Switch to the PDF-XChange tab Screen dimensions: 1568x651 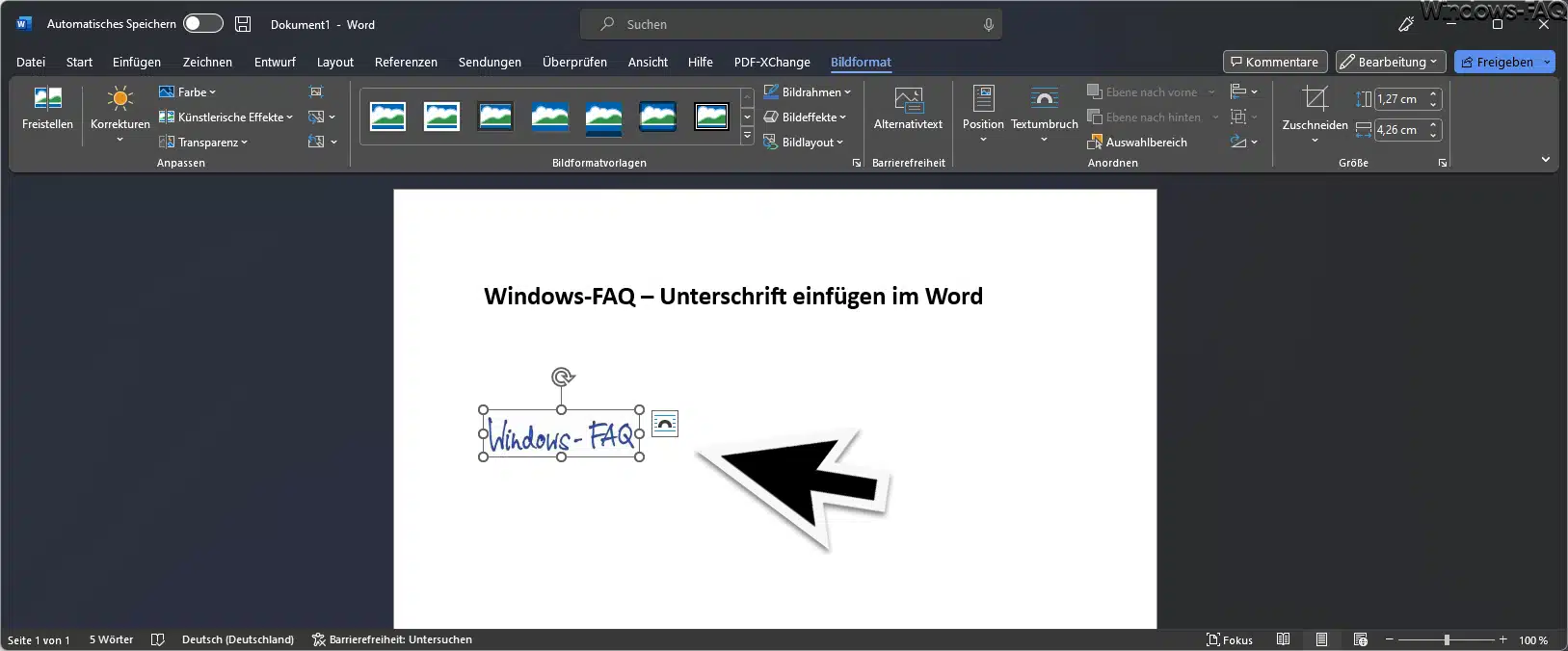pyautogui.click(x=772, y=62)
